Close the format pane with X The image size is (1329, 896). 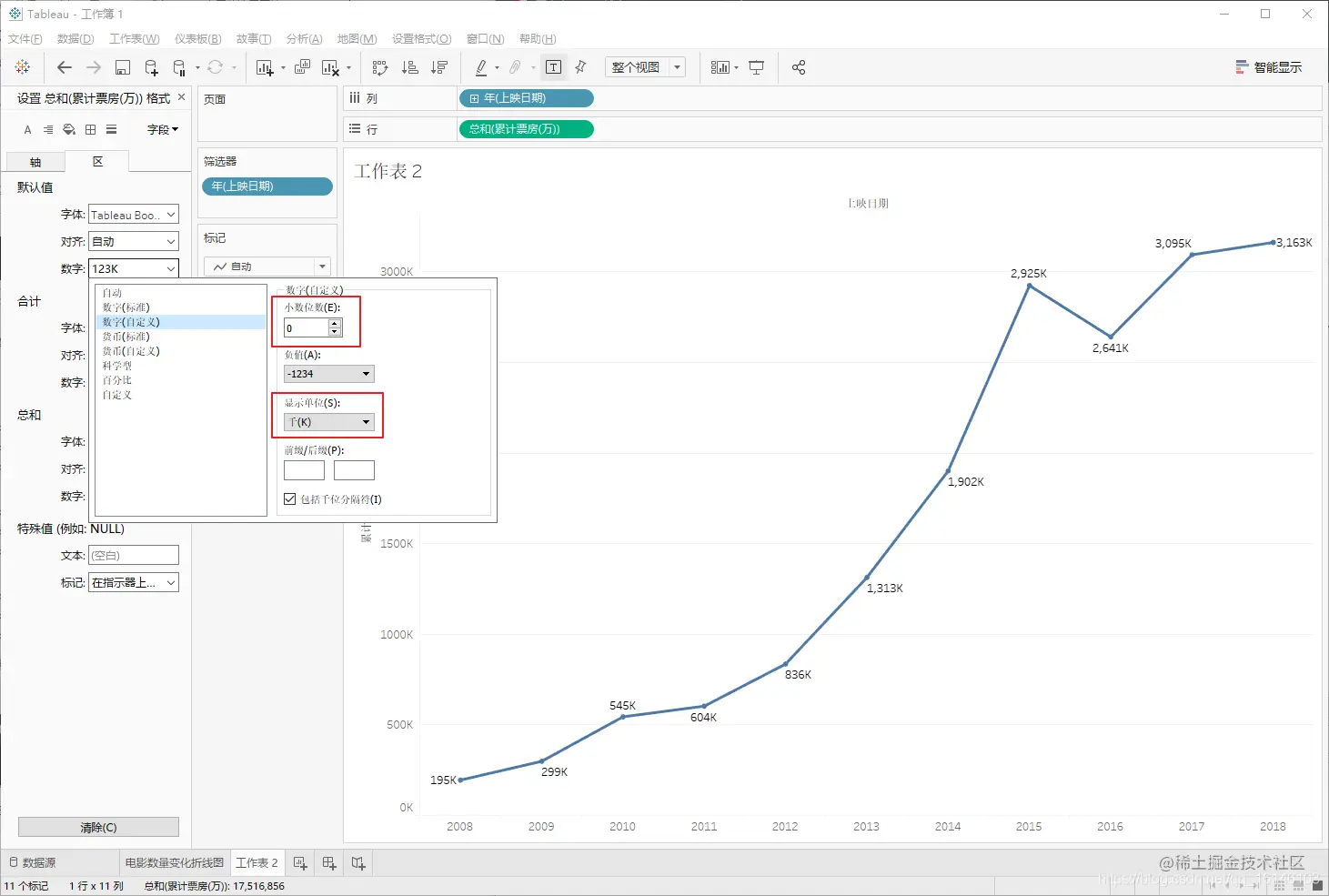pyautogui.click(x=181, y=97)
